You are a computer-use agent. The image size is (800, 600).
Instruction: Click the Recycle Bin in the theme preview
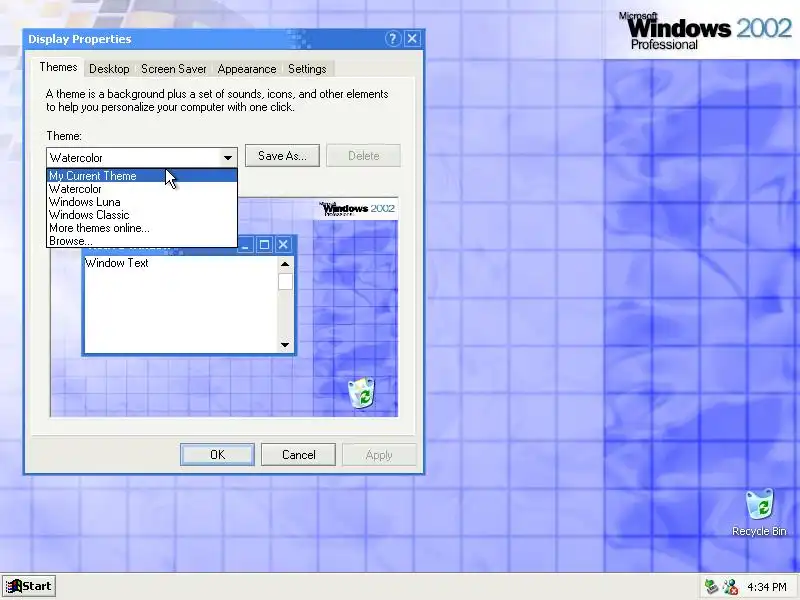click(361, 393)
